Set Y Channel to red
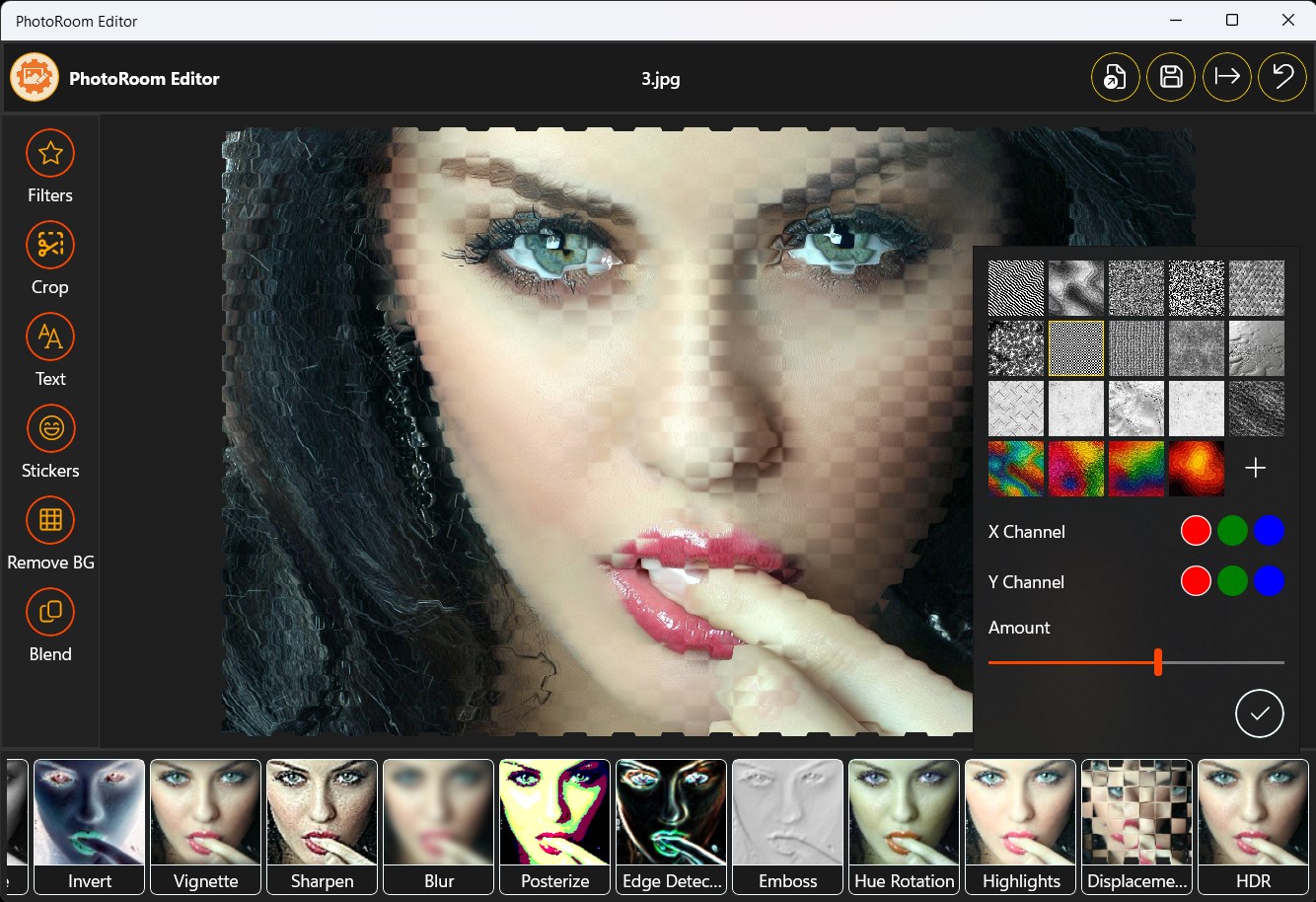1316x902 pixels. [x=1196, y=581]
